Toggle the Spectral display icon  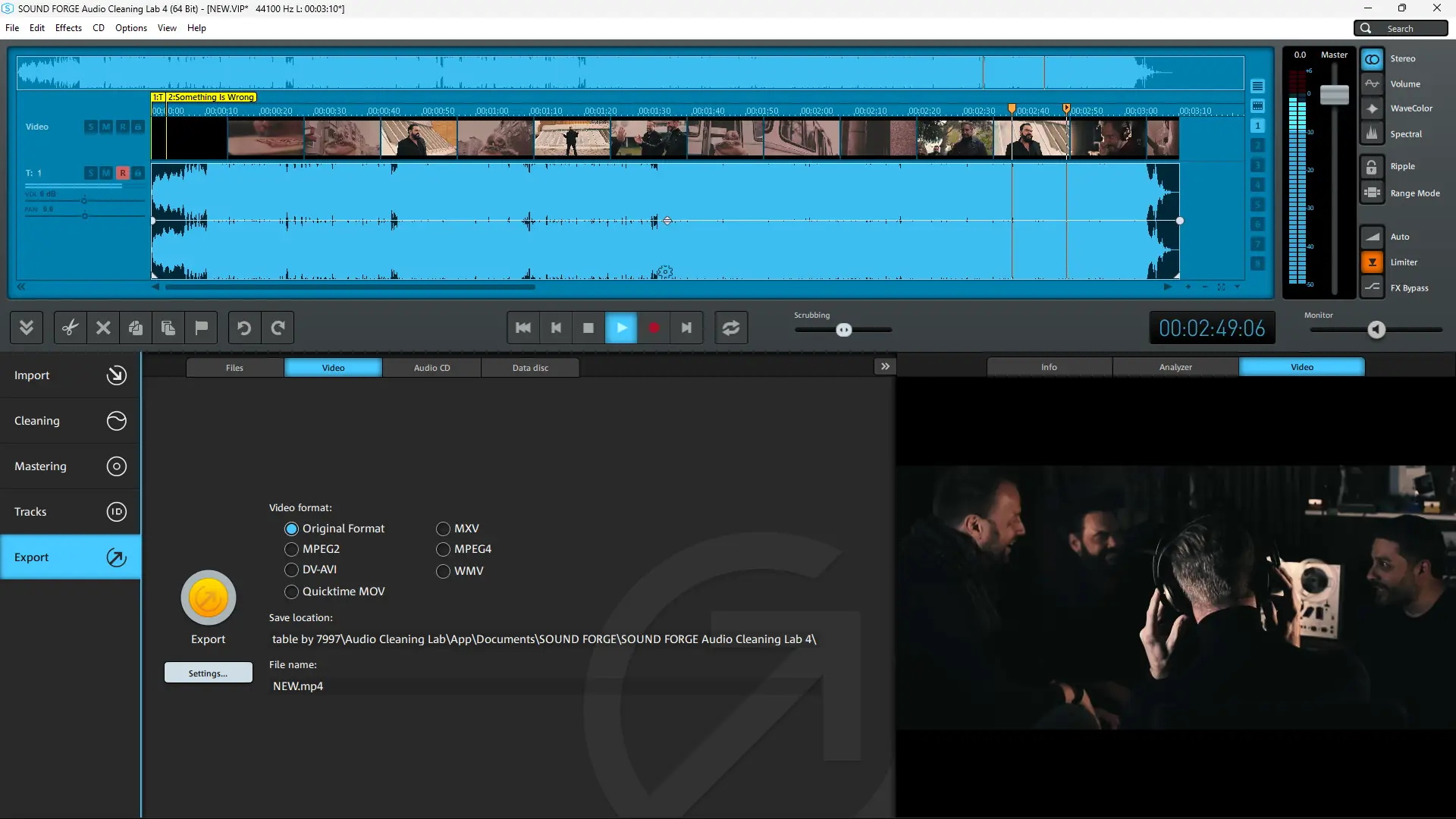pos(1372,134)
